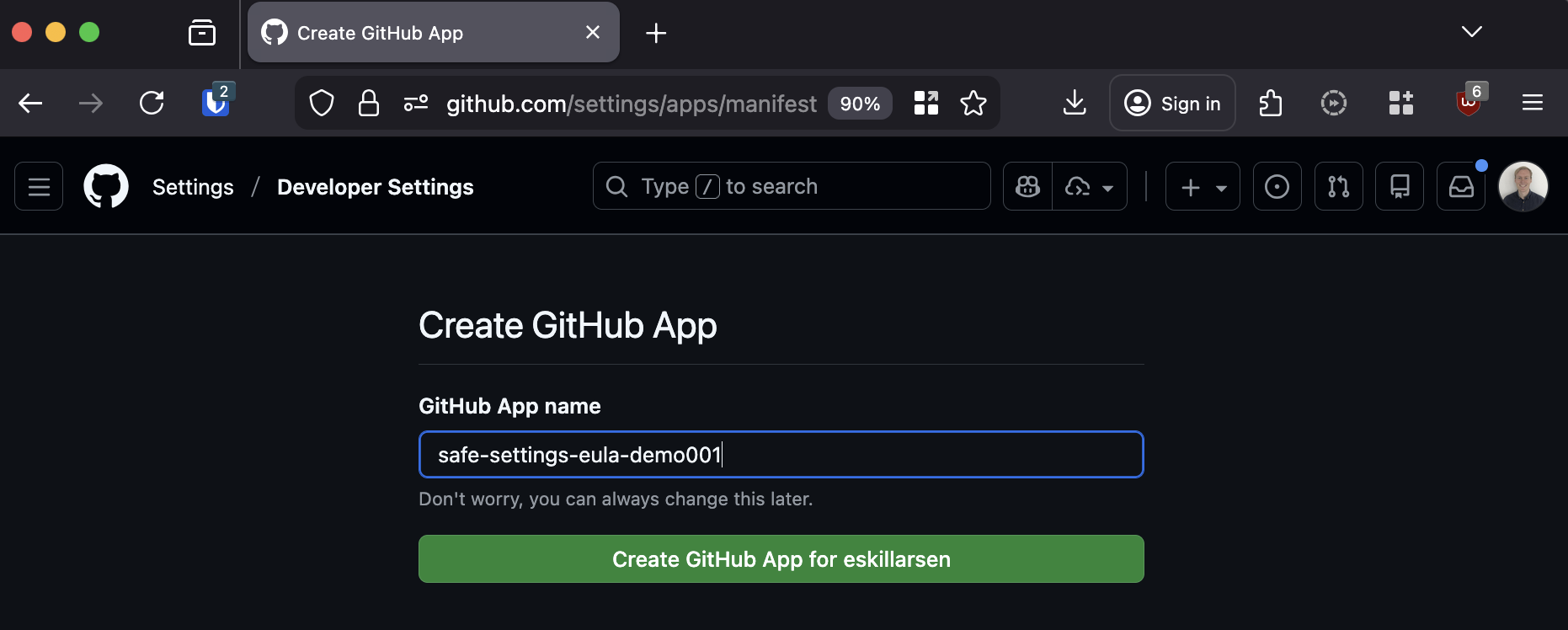Click the address bar URL text
This screenshot has height=630, width=1568.
pyautogui.click(x=632, y=104)
